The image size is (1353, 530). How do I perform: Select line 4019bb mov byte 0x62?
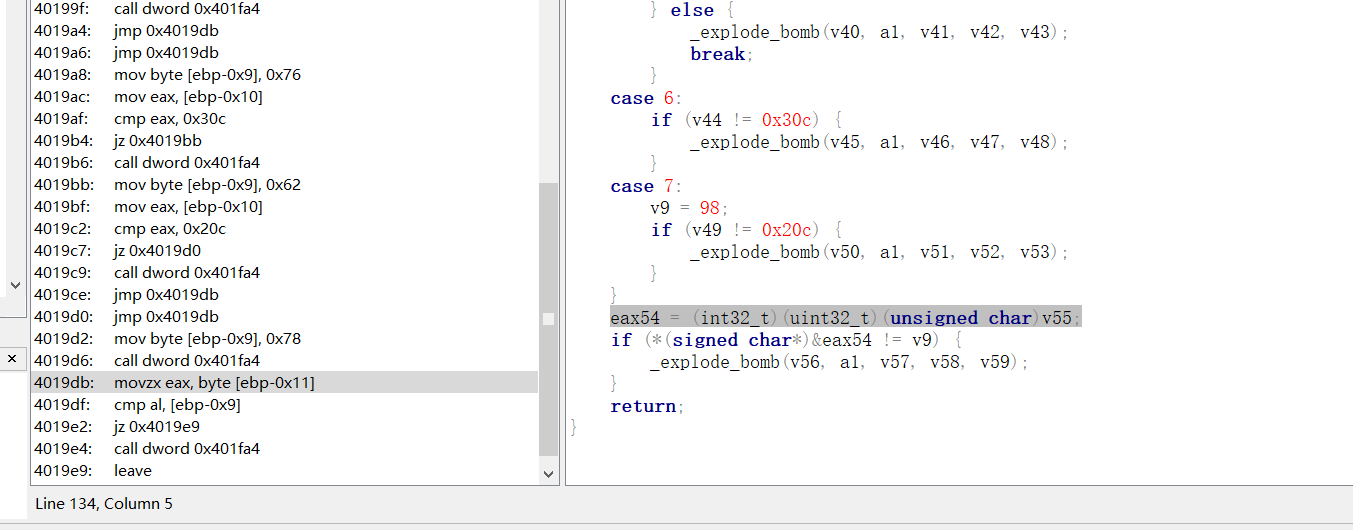pyautogui.click(x=284, y=185)
